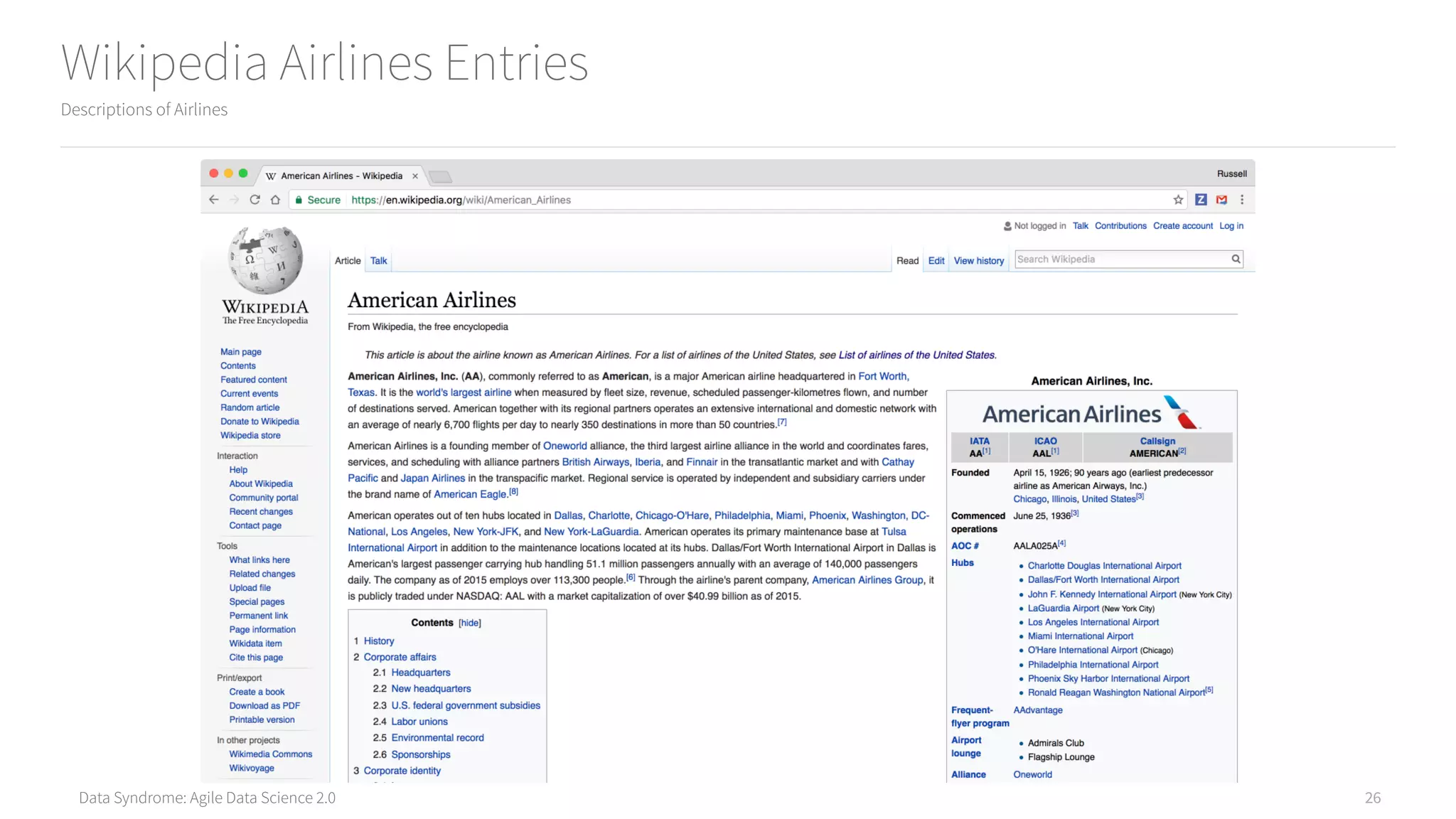The height and width of the screenshot is (819, 1456).
Task: Click the Wikipedia globe logo
Action: [265, 260]
